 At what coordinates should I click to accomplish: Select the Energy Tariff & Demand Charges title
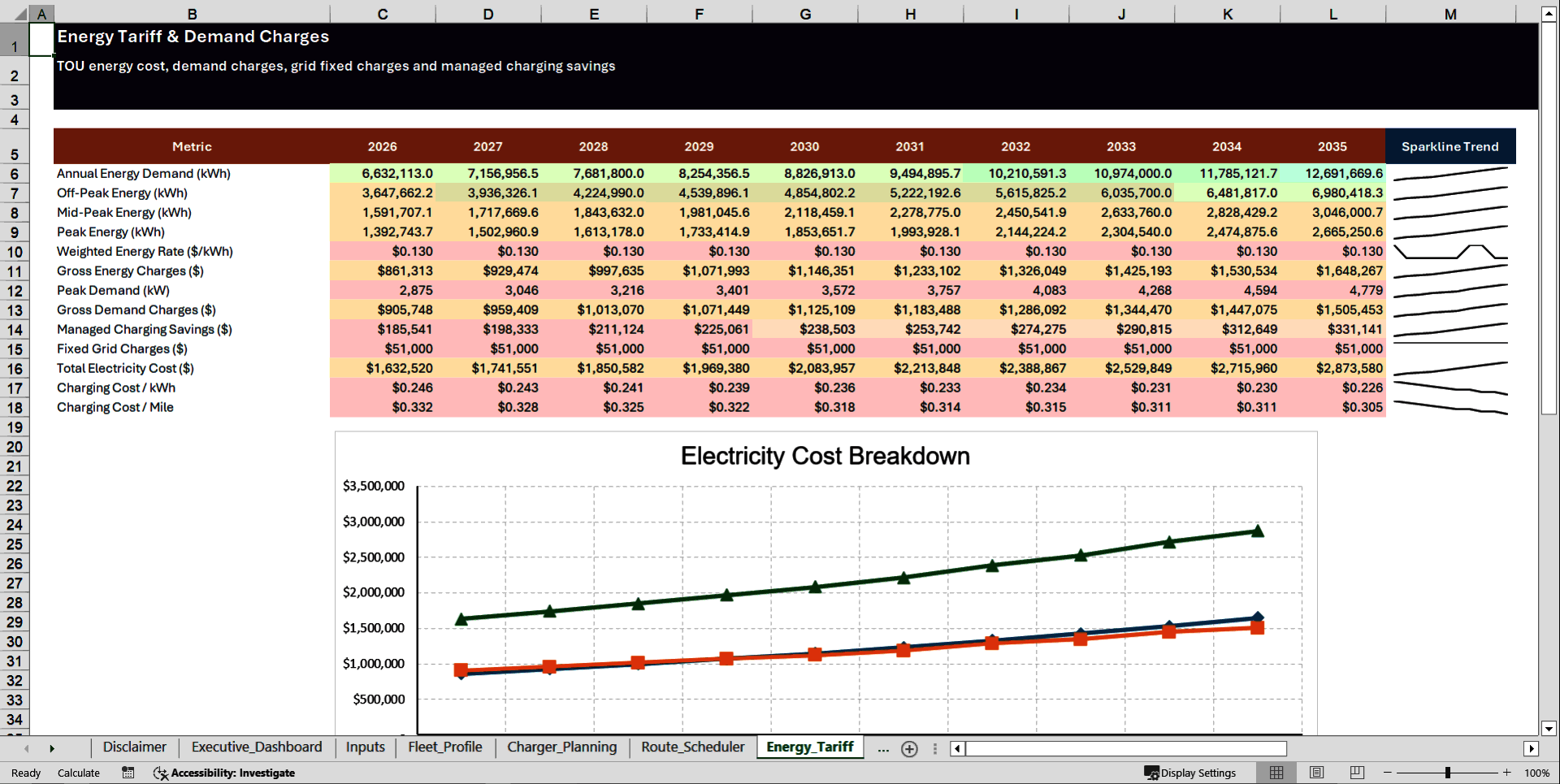(x=193, y=37)
